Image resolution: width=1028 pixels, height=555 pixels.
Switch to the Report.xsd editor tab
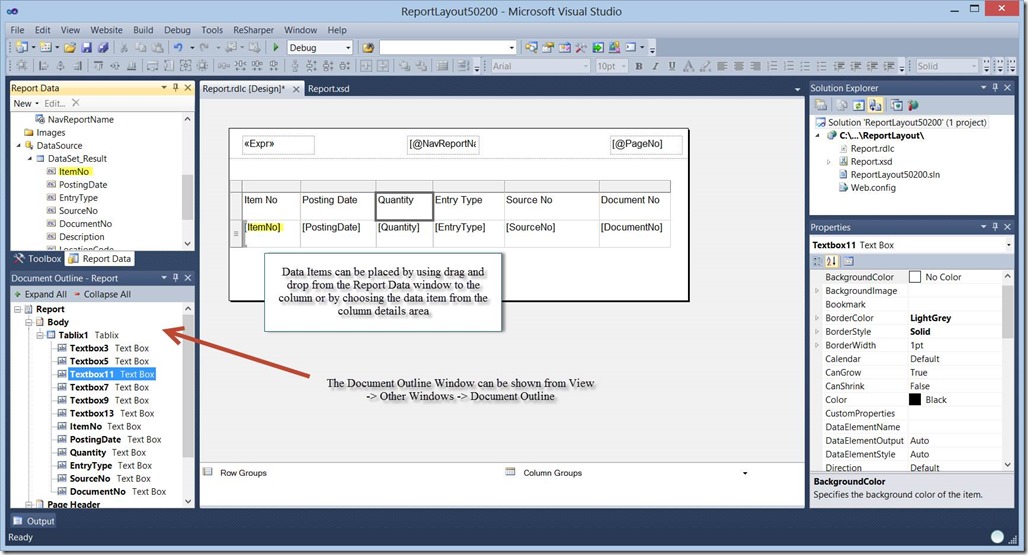coord(328,88)
